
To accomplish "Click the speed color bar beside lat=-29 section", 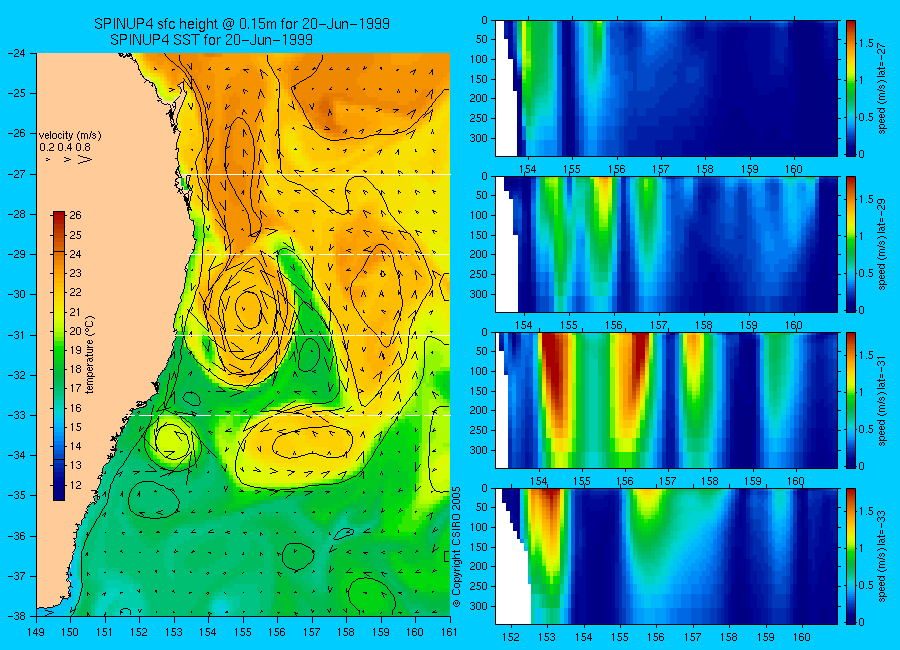I will click(x=851, y=244).
